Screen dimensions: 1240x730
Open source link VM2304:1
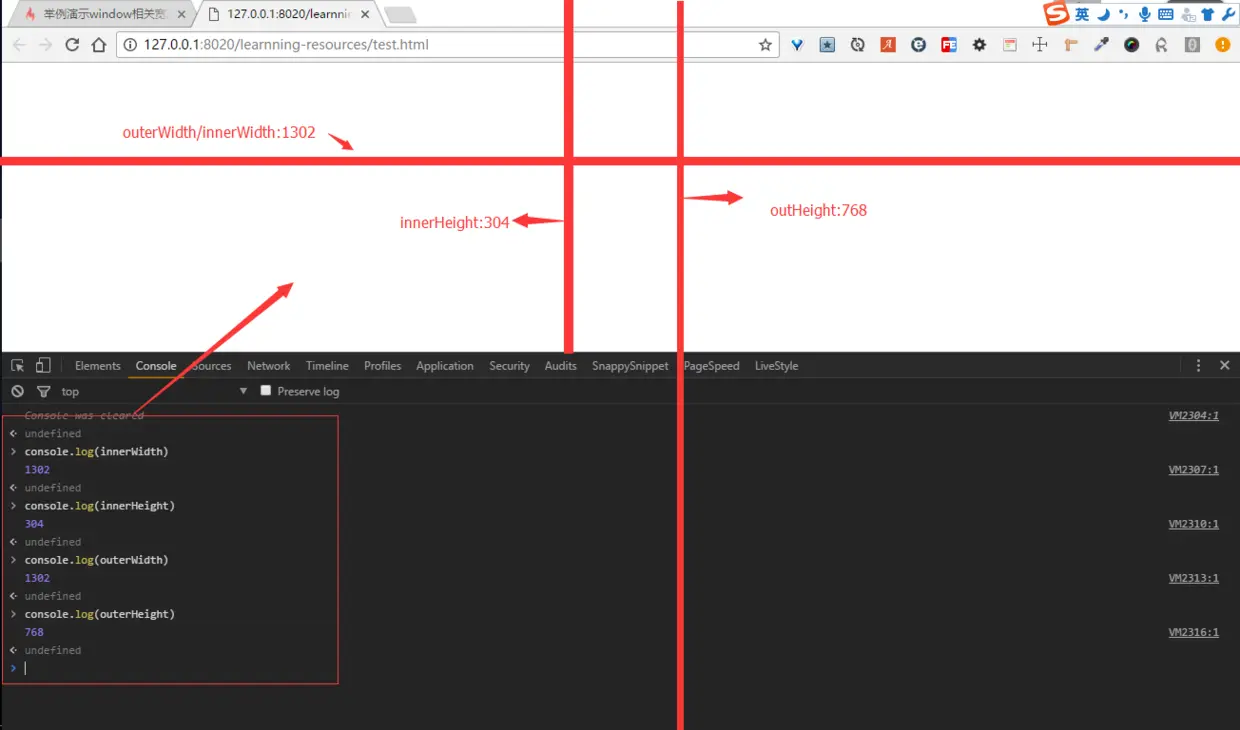pyautogui.click(x=1194, y=415)
